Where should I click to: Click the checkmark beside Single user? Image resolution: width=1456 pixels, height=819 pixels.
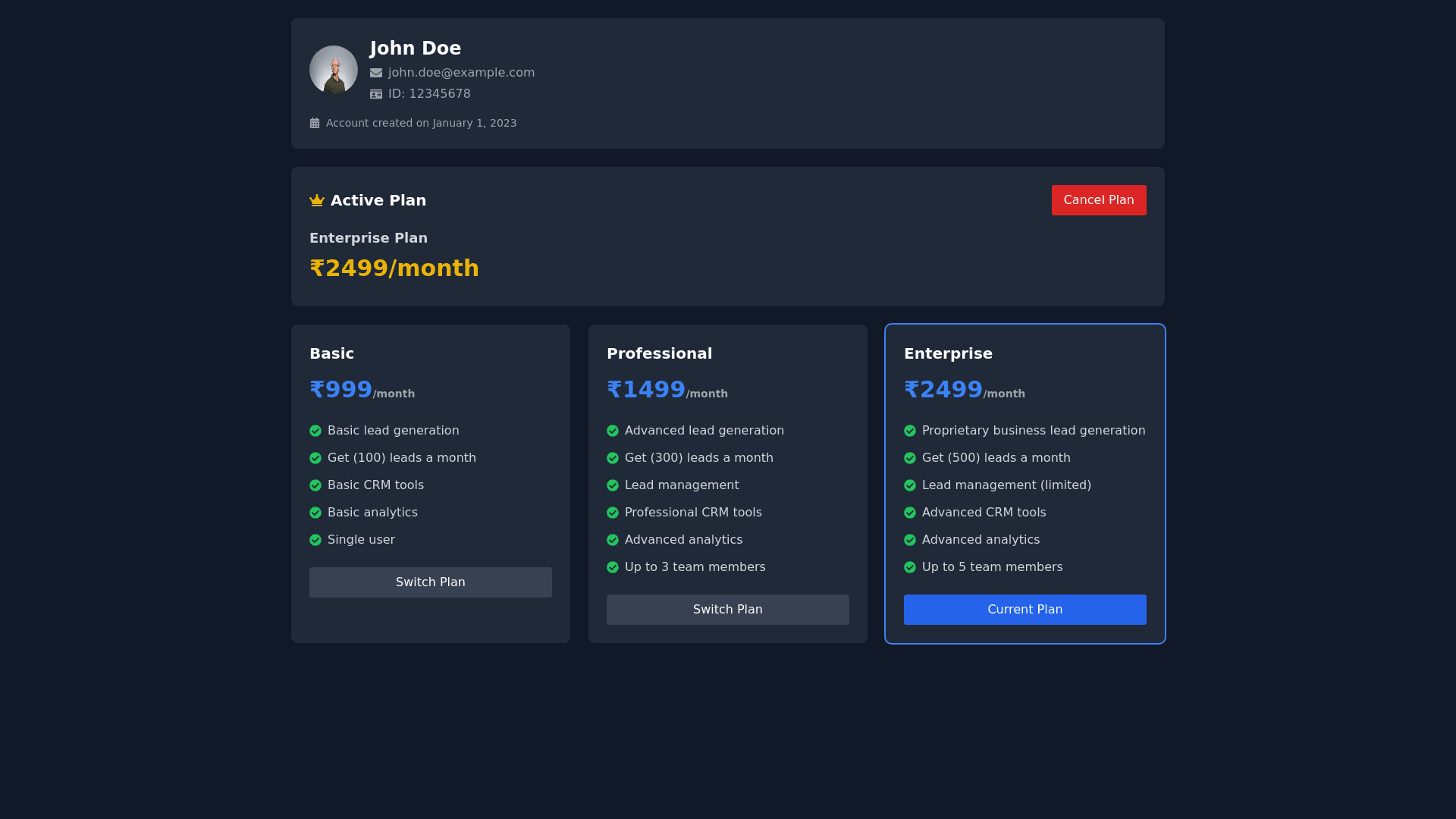(315, 539)
